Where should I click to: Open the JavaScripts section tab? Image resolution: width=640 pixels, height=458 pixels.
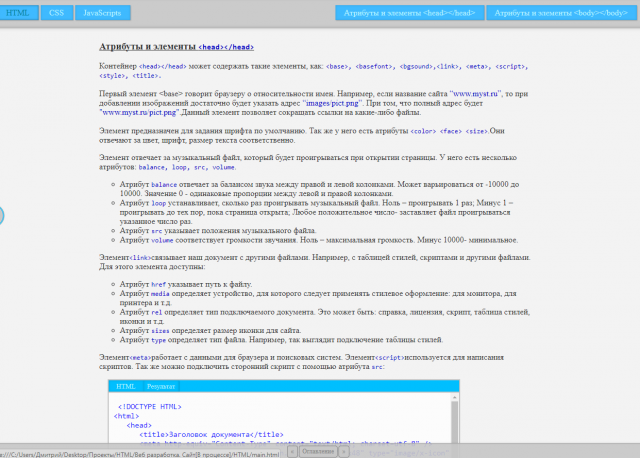point(102,13)
